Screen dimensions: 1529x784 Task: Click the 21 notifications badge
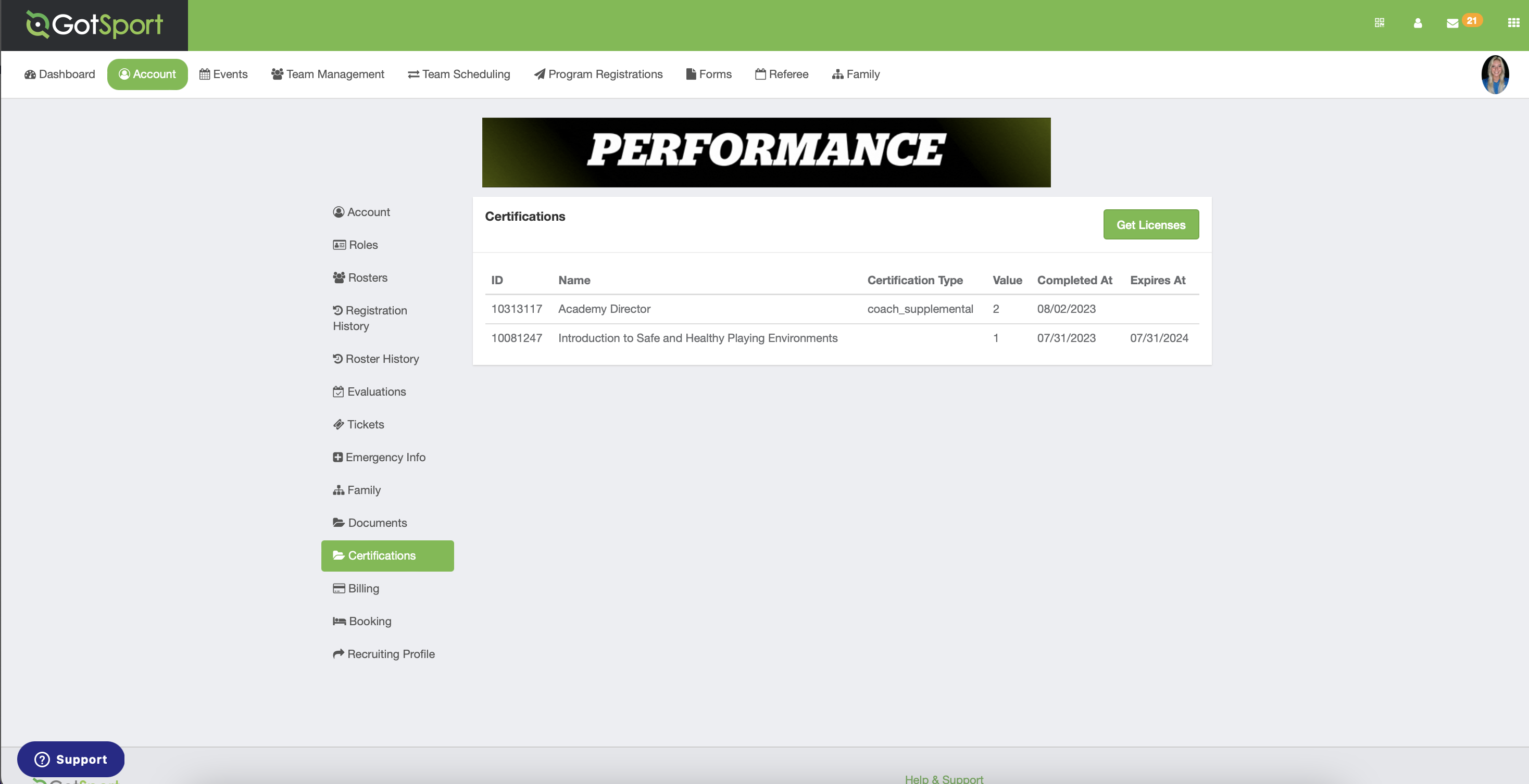click(1471, 20)
